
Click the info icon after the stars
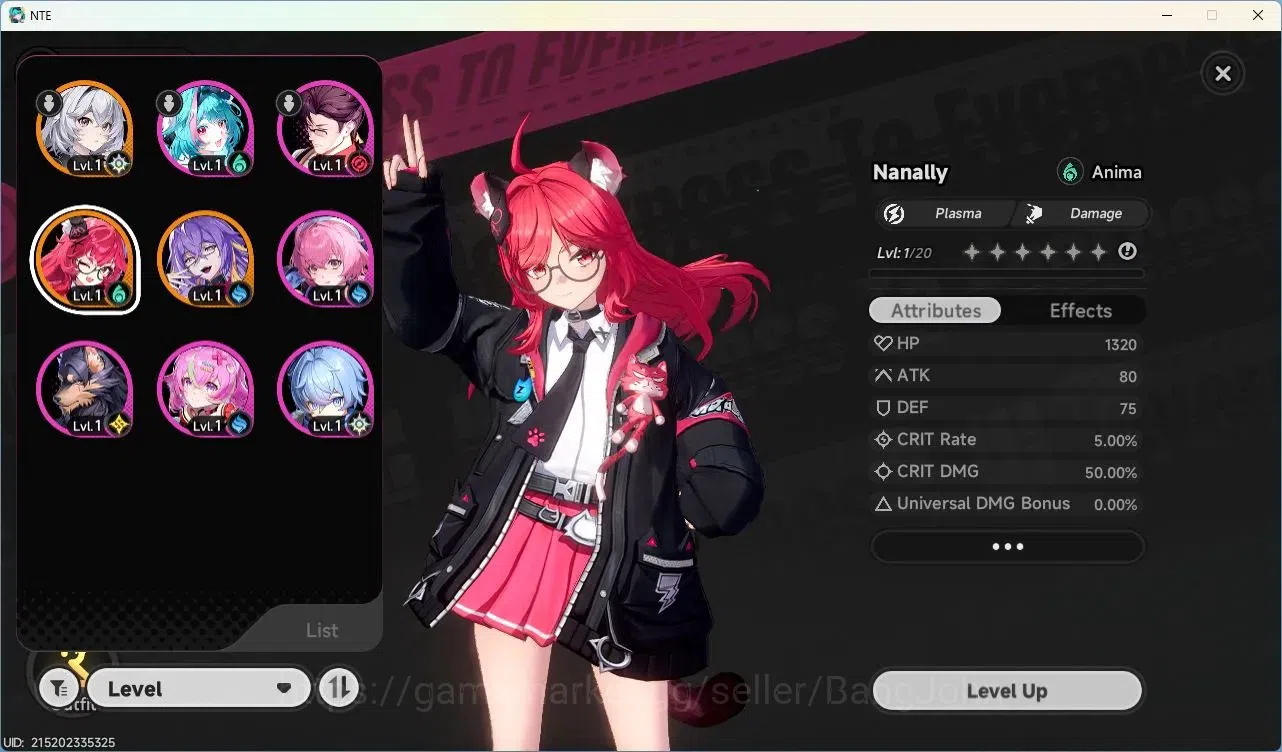click(x=1127, y=252)
